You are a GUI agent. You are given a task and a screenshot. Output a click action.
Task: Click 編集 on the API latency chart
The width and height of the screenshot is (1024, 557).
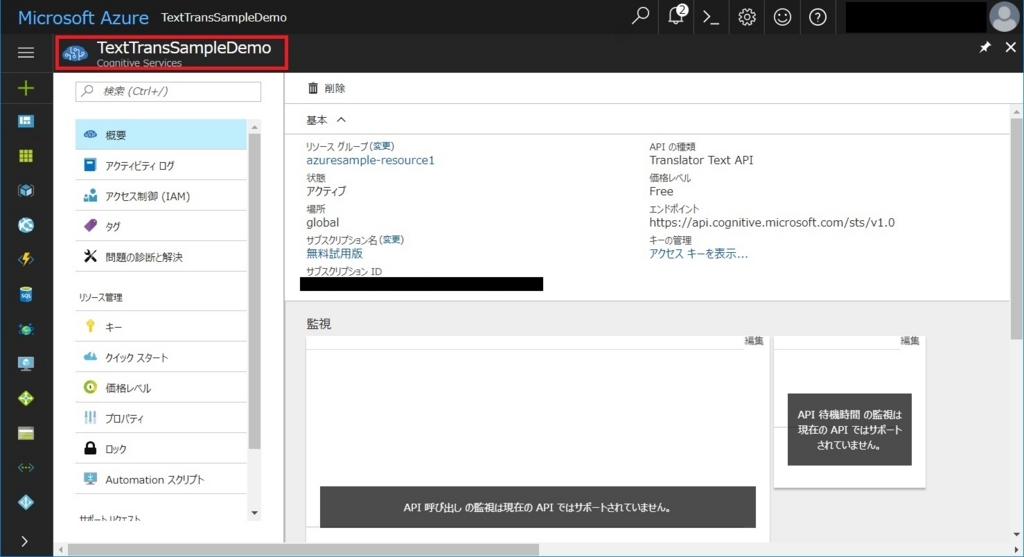tap(910, 340)
